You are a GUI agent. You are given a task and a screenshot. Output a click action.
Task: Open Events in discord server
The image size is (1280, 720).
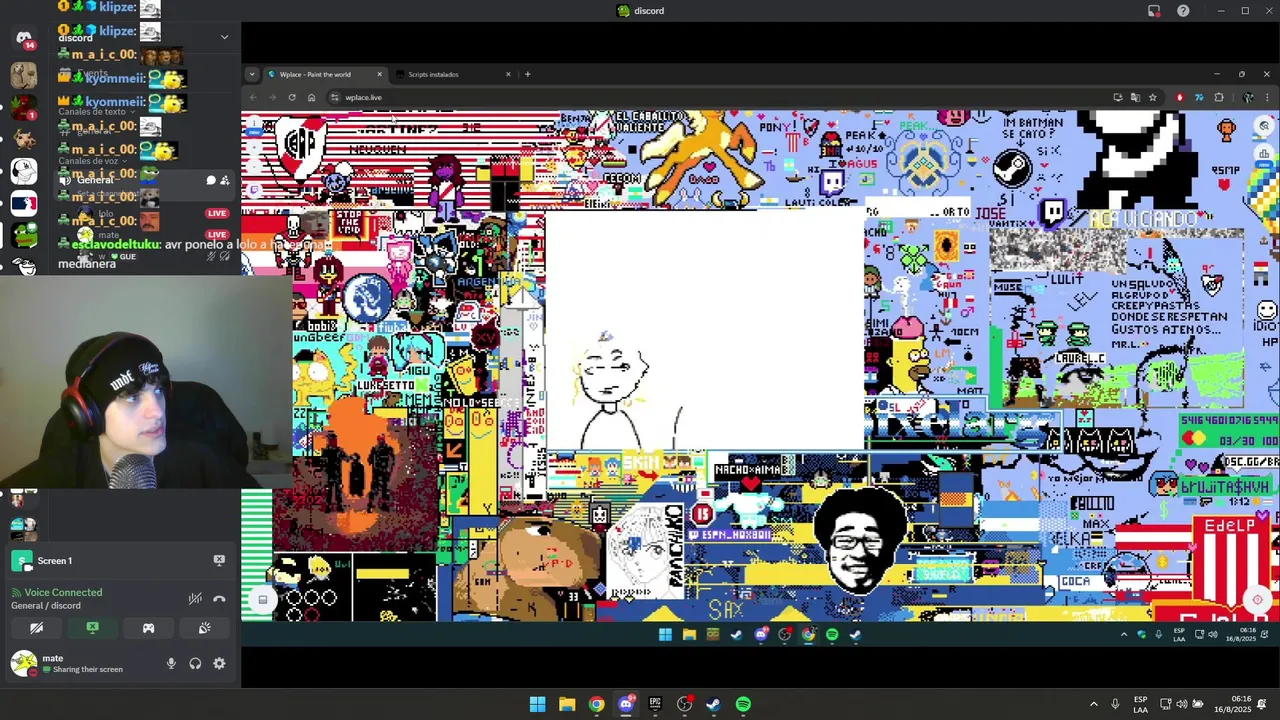[x=94, y=74]
